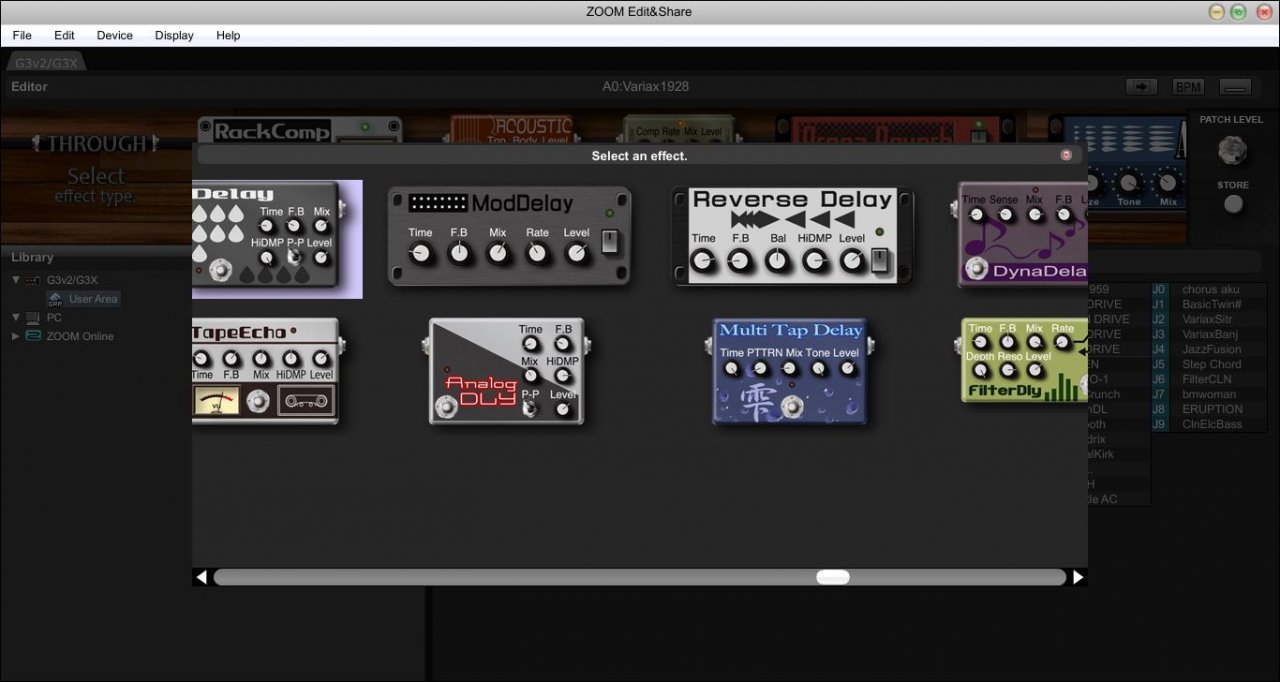Image resolution: width=1280 pixels, height=682 pixels.
Task: Click the BPM button
Action: tap(1188, 87)
